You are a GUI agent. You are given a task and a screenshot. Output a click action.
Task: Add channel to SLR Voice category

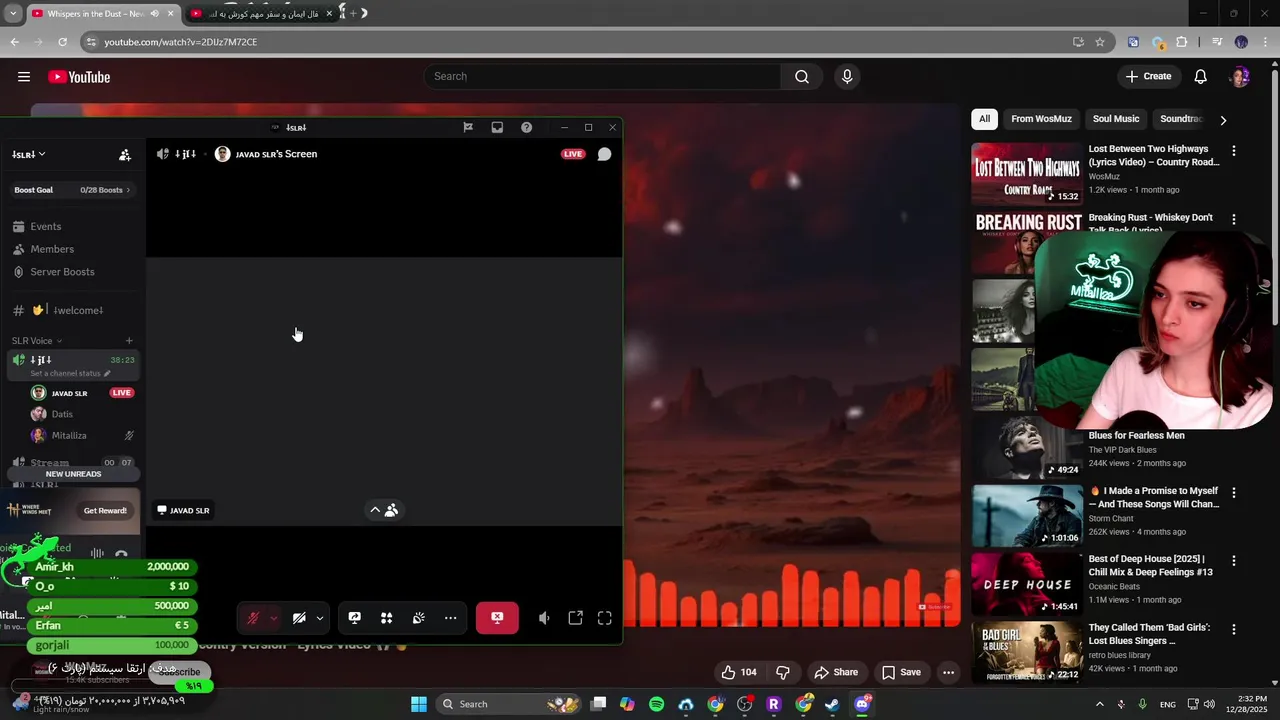(128, 341)
